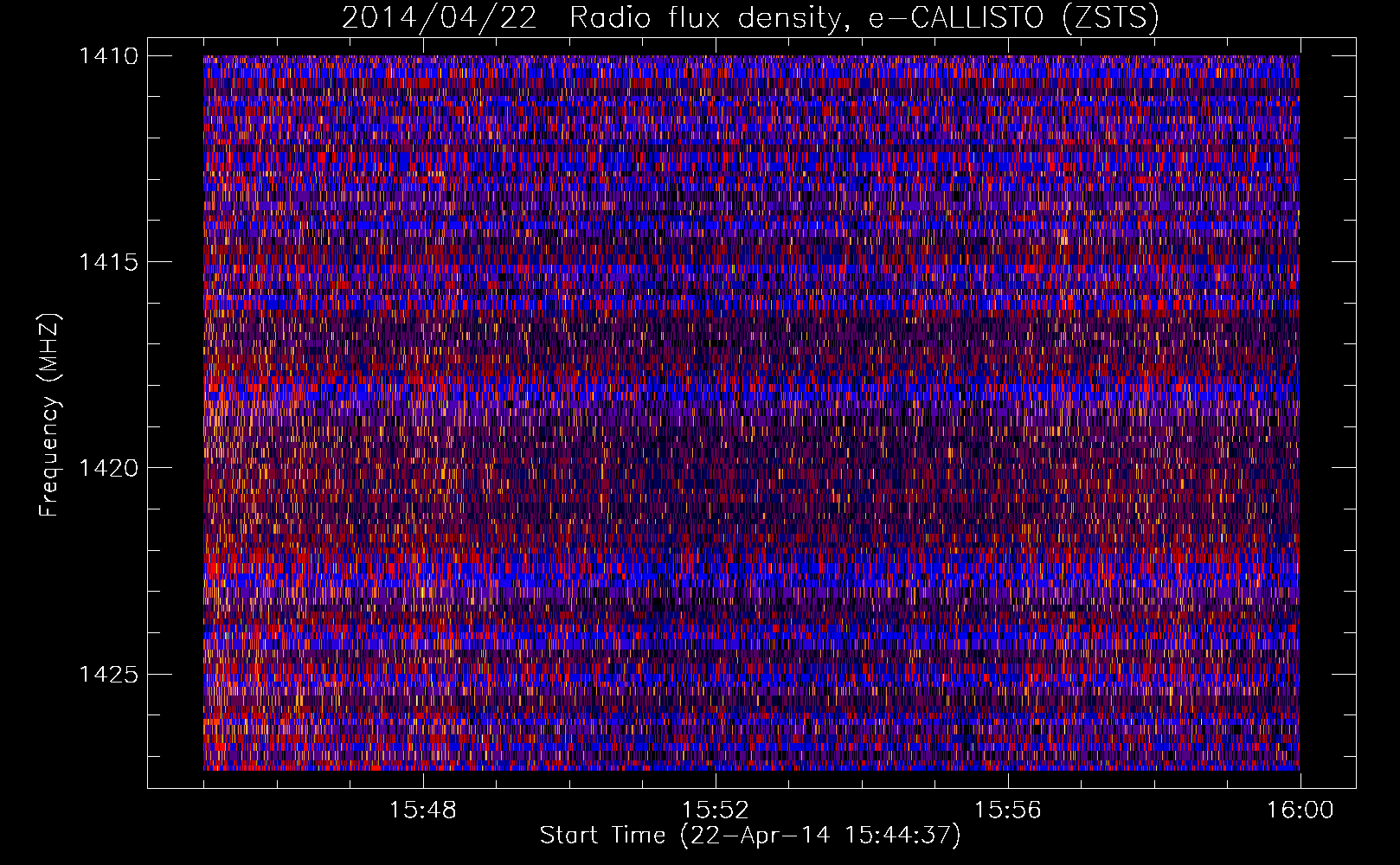Click the plot title 'Radio flux density, e-CALLISTO (ZSTS)'
Viewport: 1400px width, 865px height.
click(864, 17)
